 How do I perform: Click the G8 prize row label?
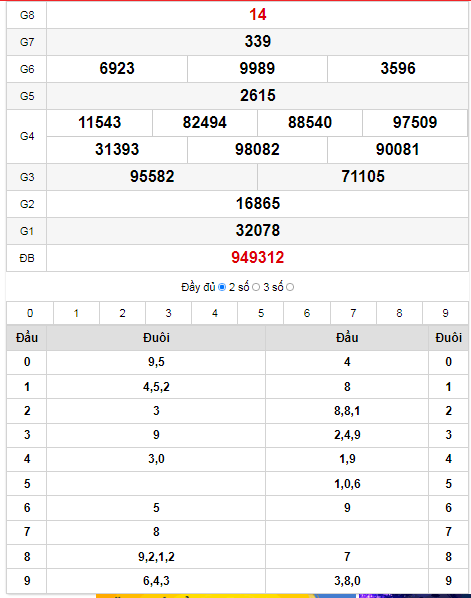[x=27, y=15]
